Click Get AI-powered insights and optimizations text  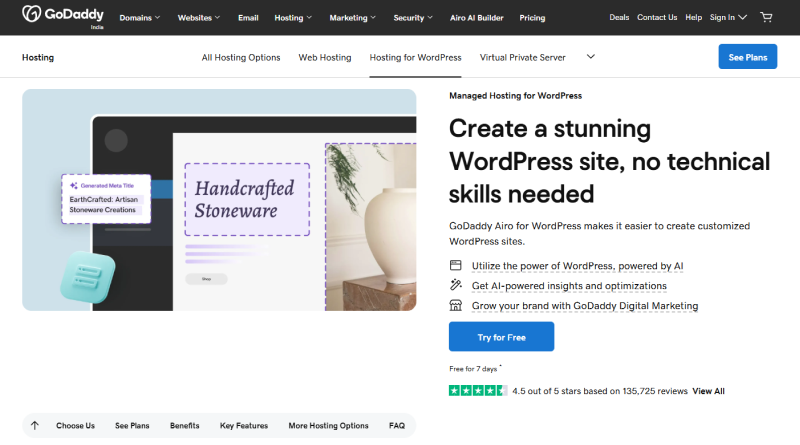[569, 286]
